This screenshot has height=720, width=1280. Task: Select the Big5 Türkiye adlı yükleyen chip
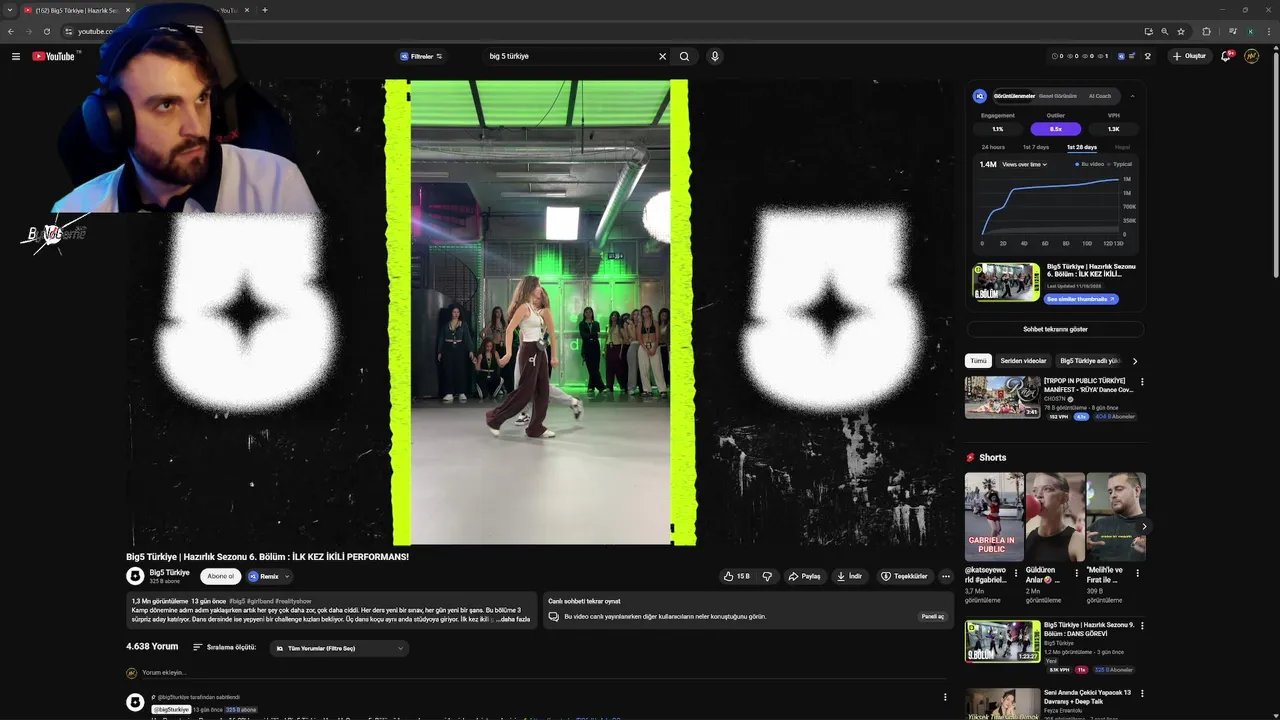[x=1090, y=361]
